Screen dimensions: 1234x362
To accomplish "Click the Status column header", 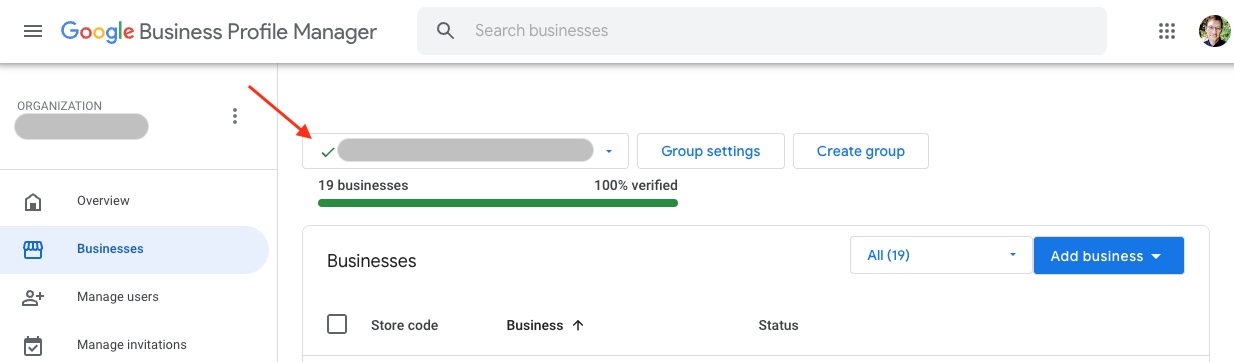I will click(x=778, y=325).
